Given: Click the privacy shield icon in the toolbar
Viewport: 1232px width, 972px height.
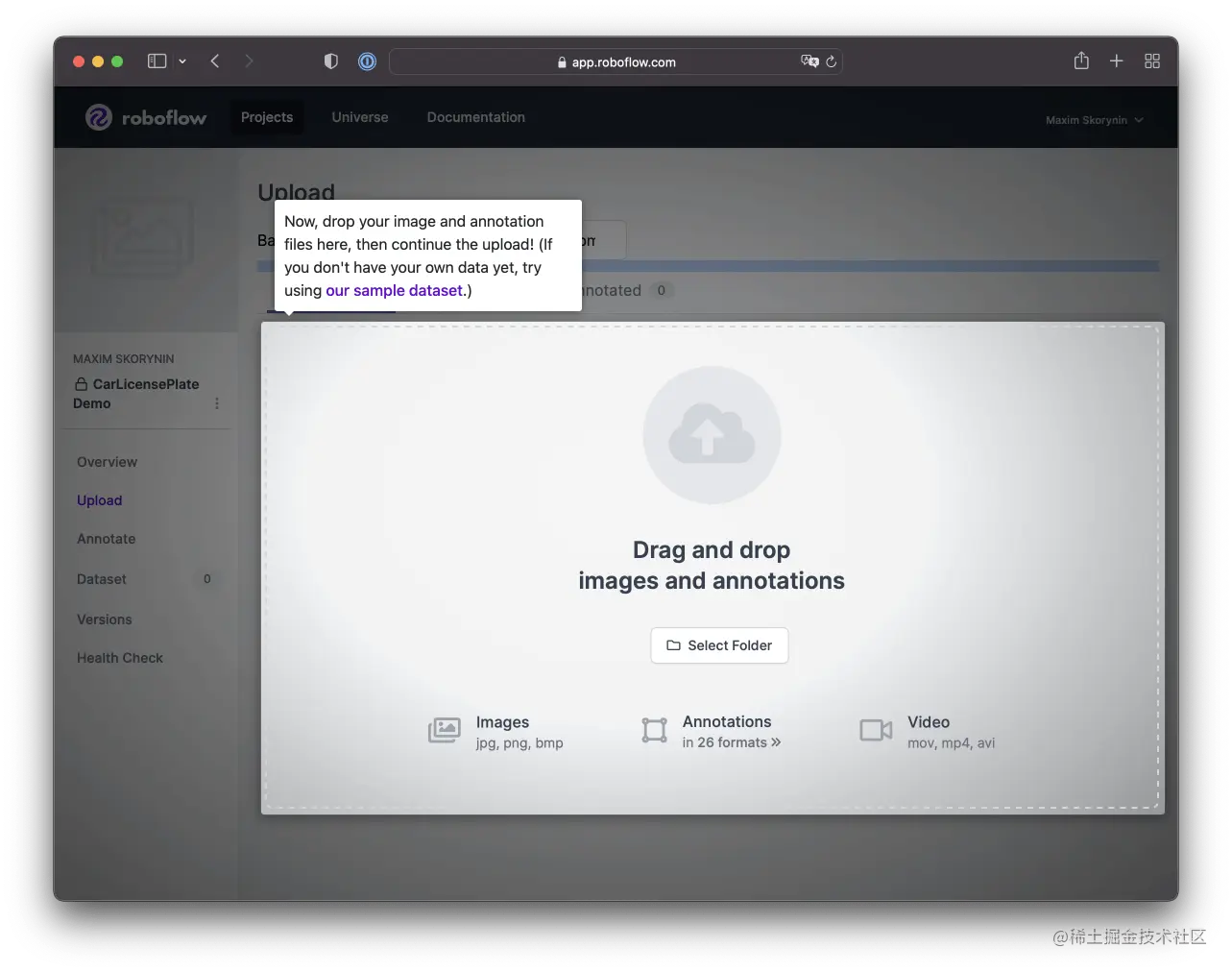Looking at the screenshot, I should (330, 61).
